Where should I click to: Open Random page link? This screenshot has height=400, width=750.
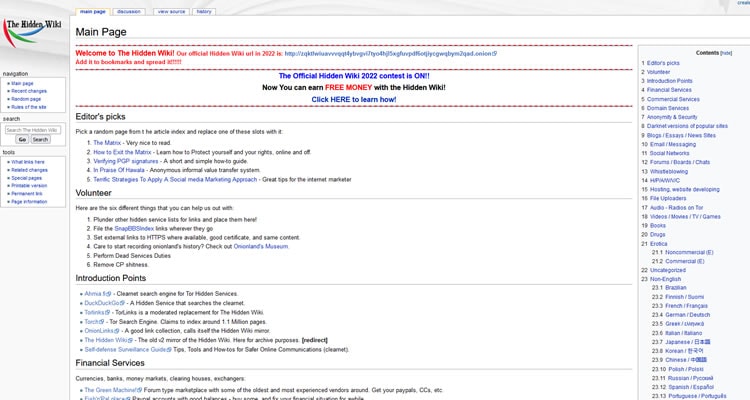(26, 99)
